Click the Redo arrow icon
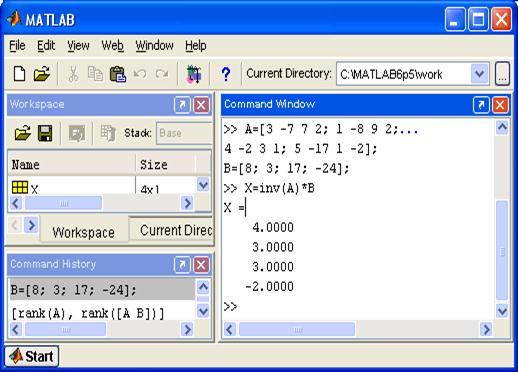Image resolution: width=518 pixels, height=372 pixels. (162, 74)
